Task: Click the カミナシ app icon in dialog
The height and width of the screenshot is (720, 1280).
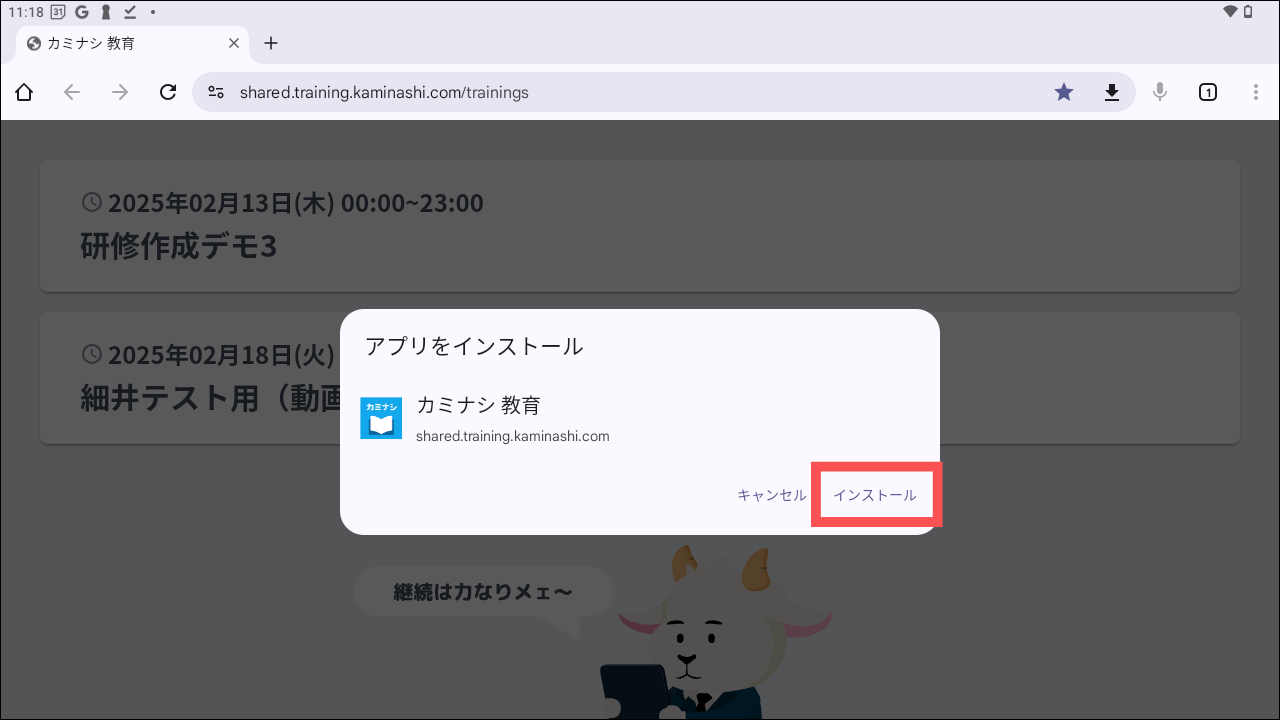Action: click(x=381, y=418)
